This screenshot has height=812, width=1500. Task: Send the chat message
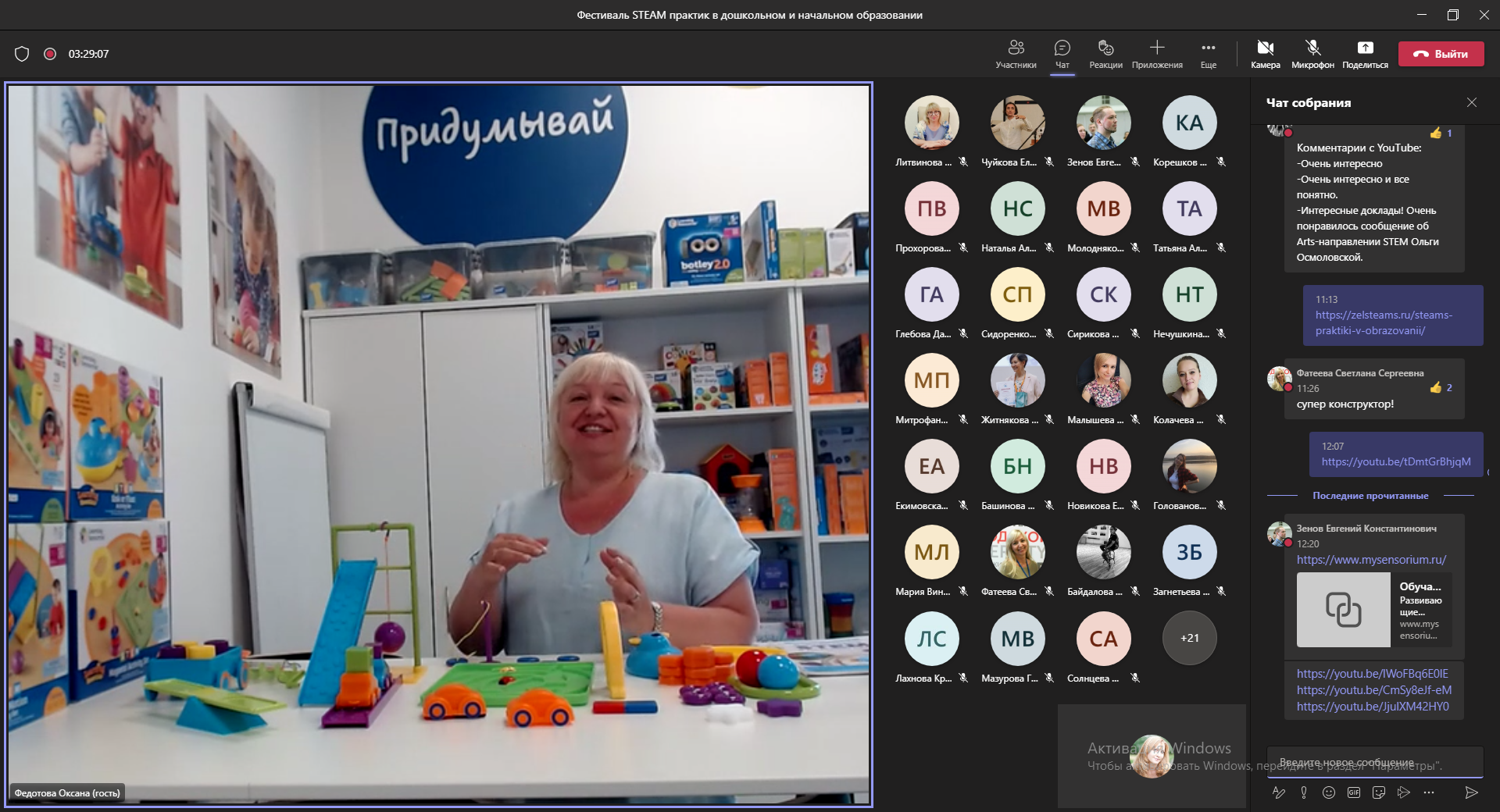click(x=1471, y=792)
